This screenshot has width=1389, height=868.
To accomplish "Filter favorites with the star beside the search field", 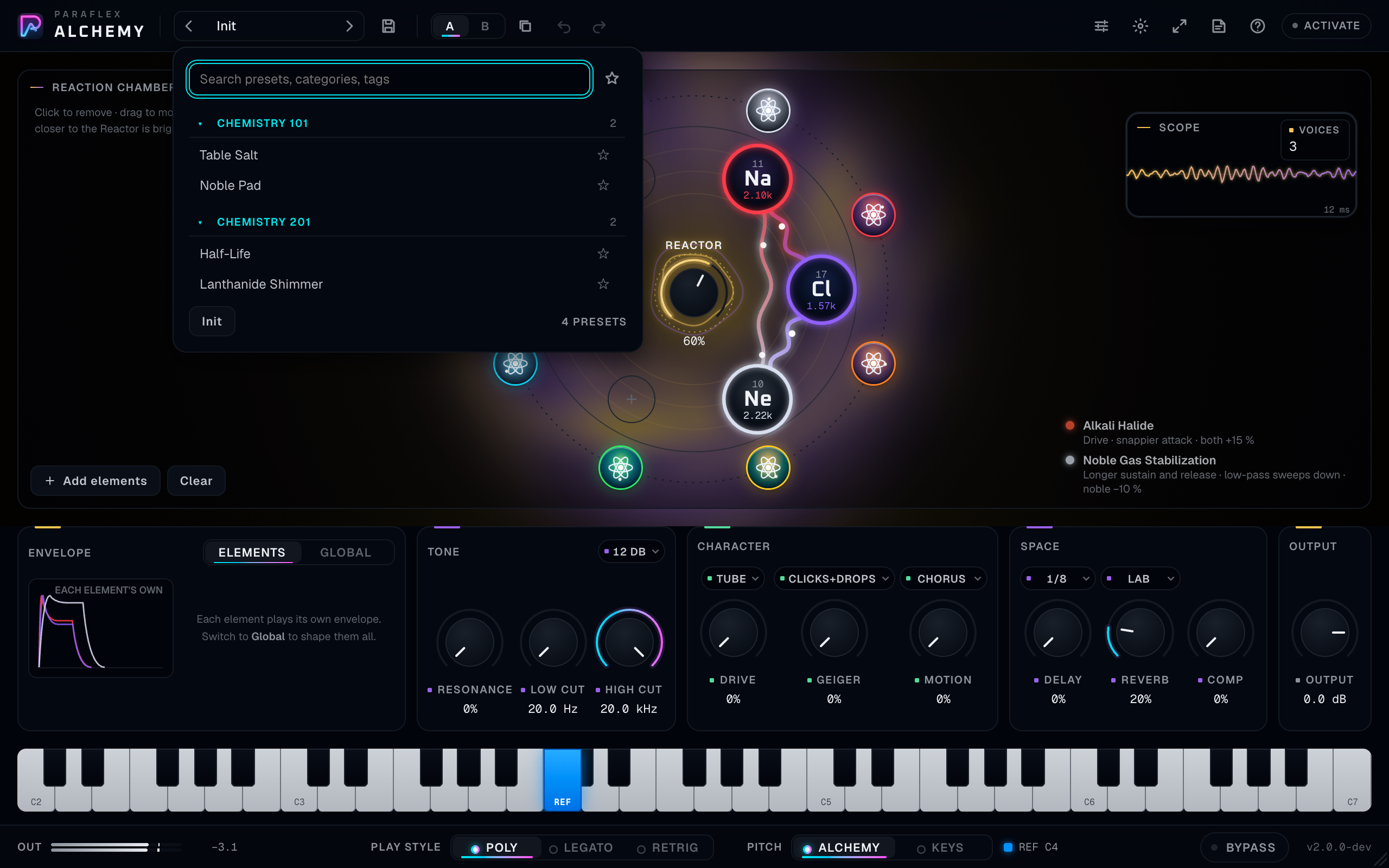I will (612, 78).
